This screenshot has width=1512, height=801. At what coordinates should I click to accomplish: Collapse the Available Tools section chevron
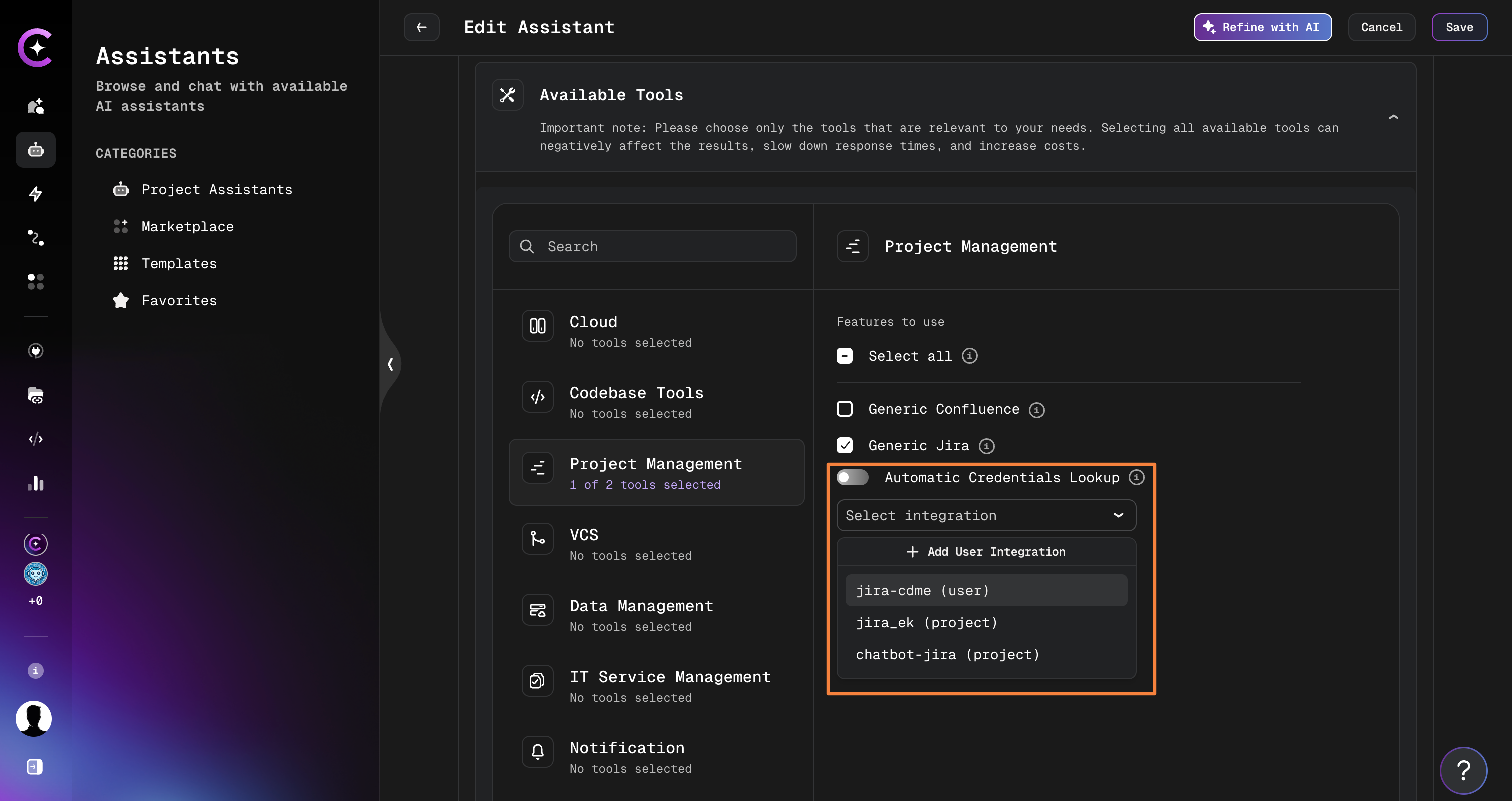tap(1394, 117)
